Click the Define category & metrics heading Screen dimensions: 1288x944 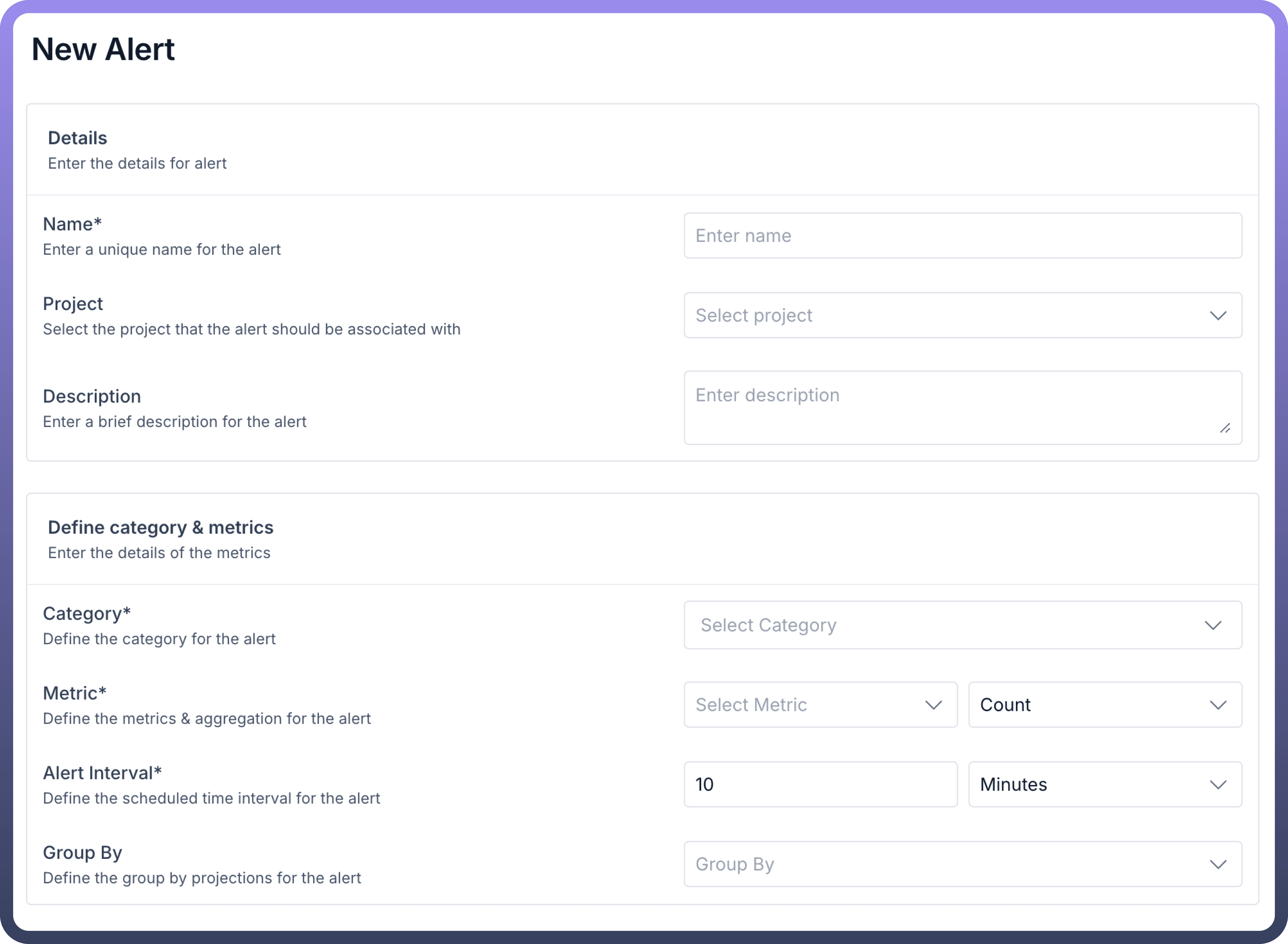point(160,527)
